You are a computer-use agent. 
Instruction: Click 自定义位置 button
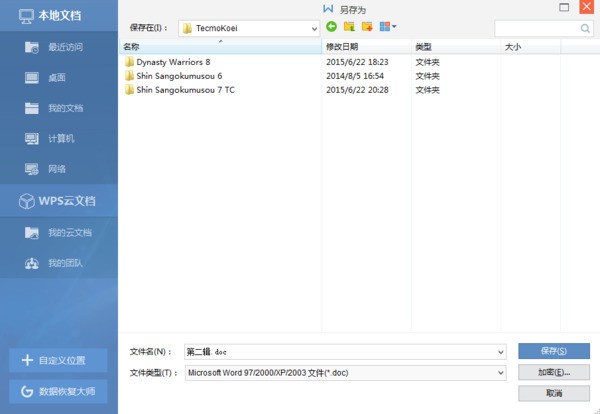[58, 360]
